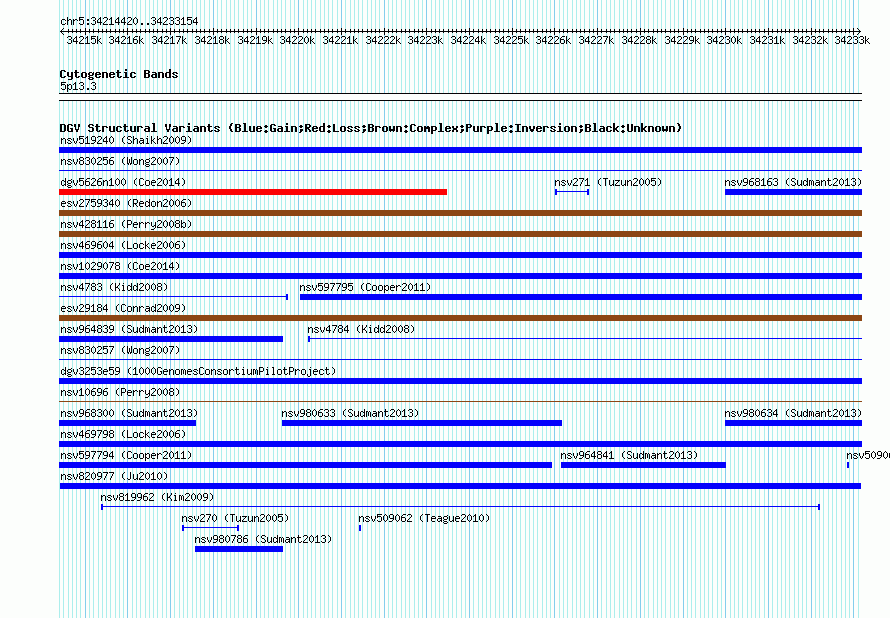The height and width of the screenshot is (618, 890).
Task: Click the 5p13.3 cytogenetic band line
Action: (460, 97)
